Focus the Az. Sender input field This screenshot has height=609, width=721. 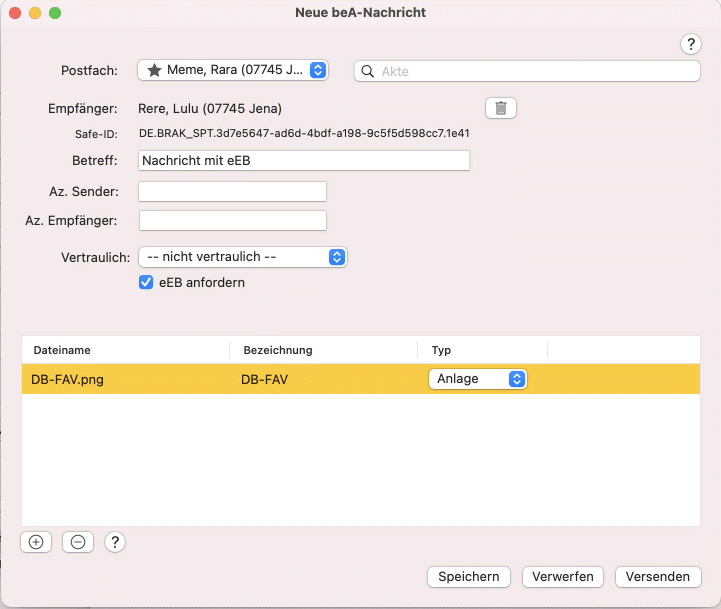coord(232,191)
